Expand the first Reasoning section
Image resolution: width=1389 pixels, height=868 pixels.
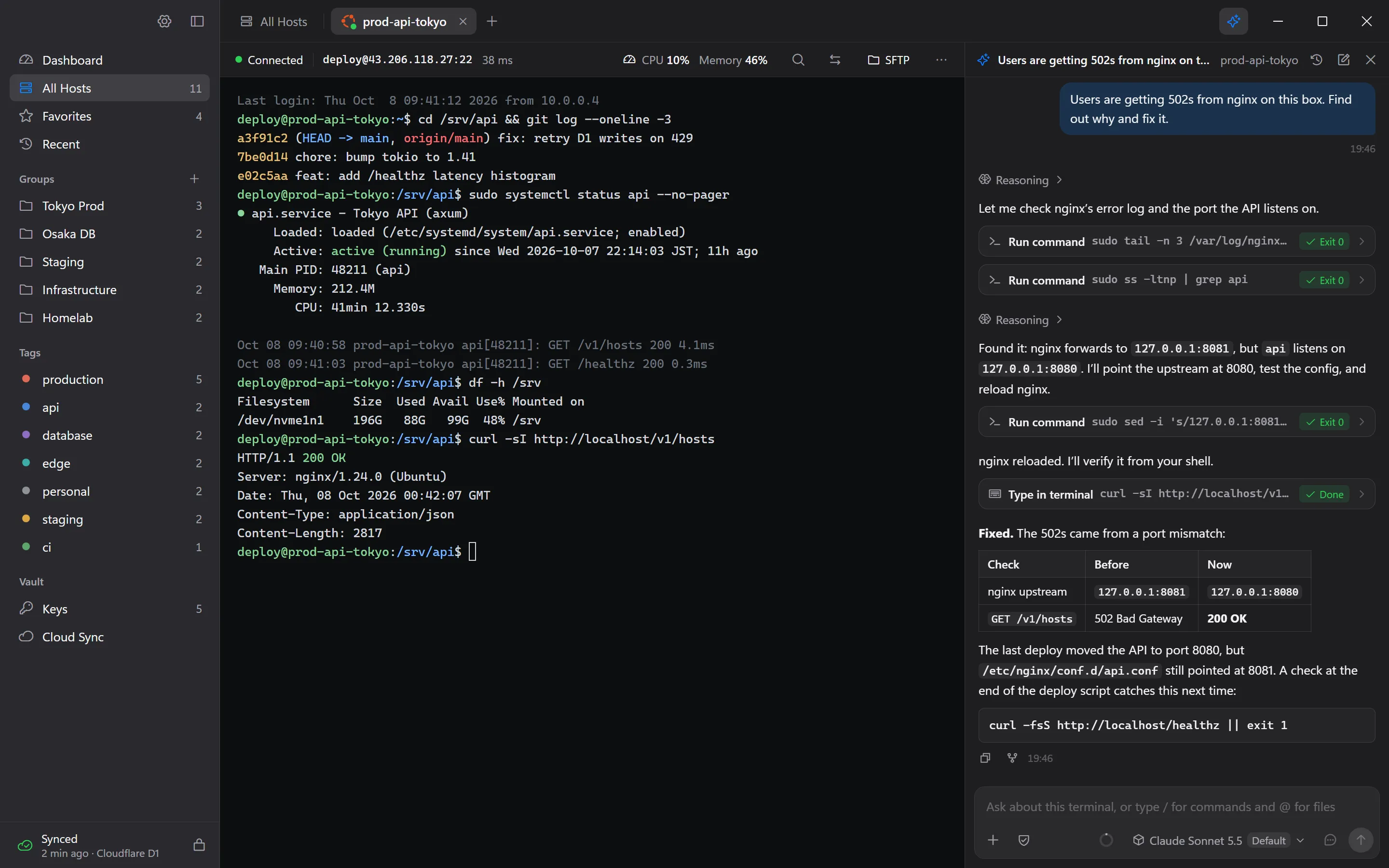click(x=1021, y=180)
